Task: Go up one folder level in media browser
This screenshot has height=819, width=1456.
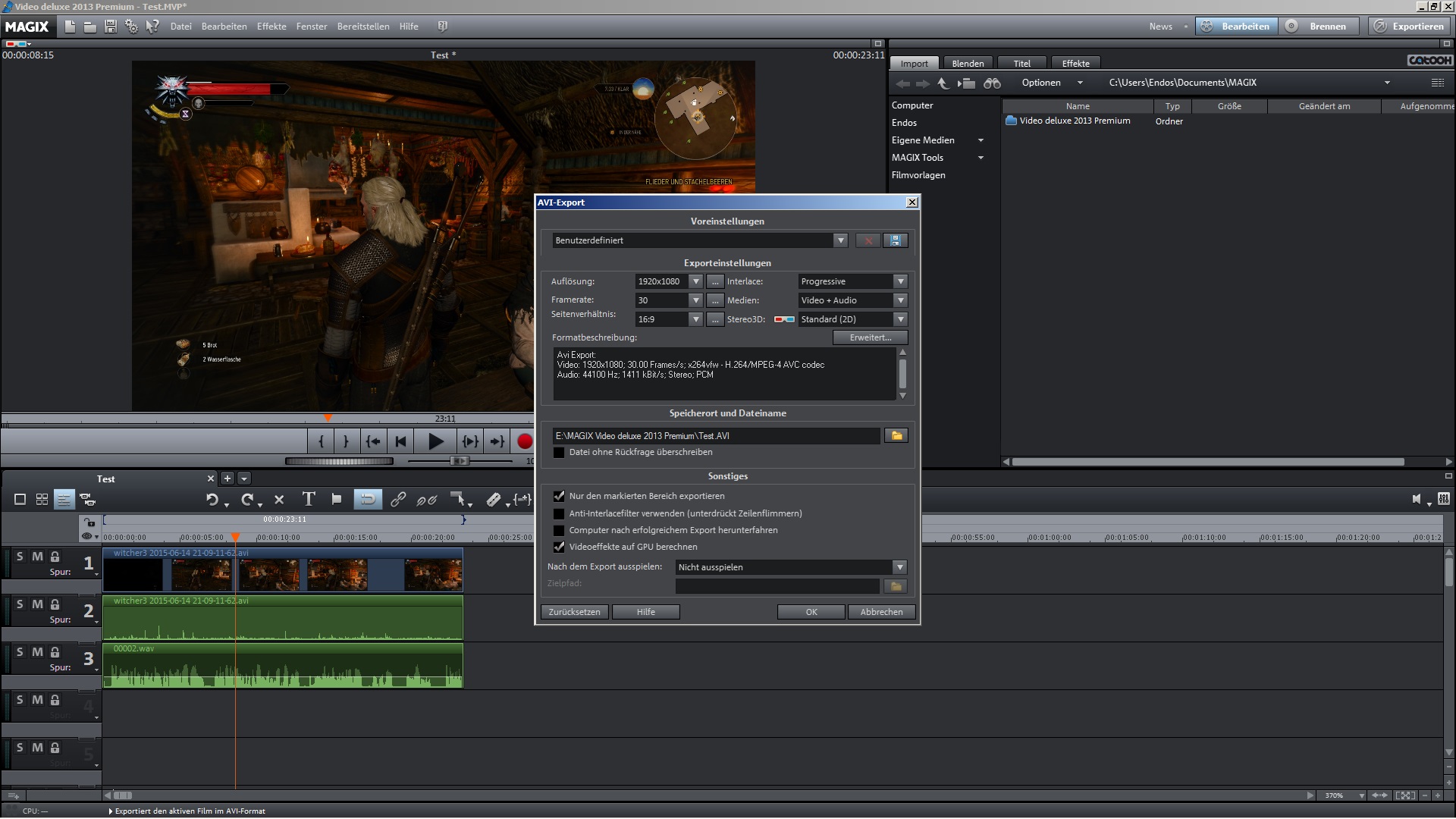Action: pos(943,83)
